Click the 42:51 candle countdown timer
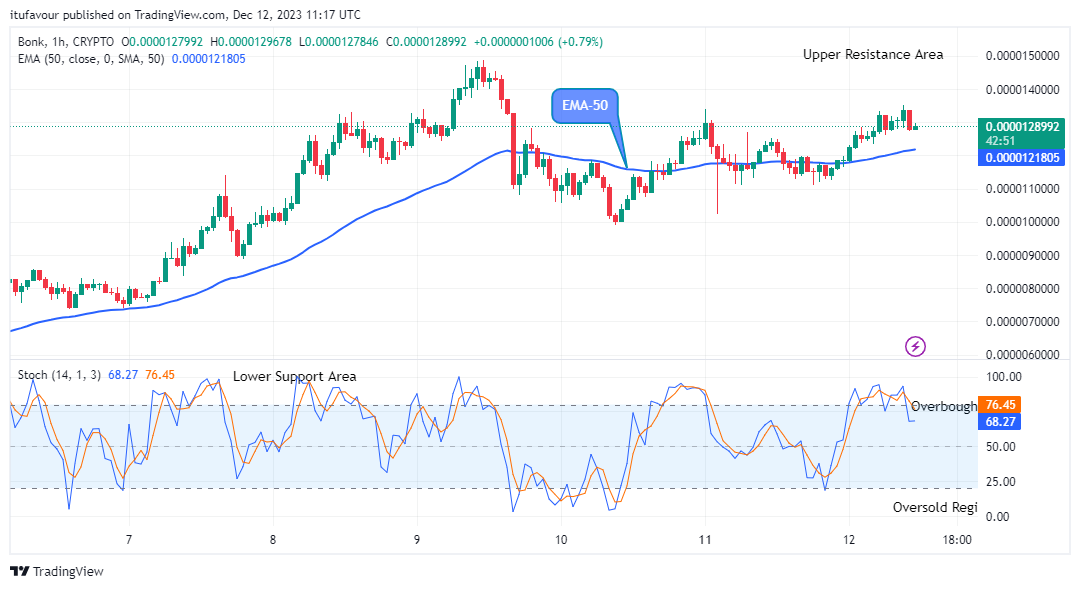The image size is (1080, 589). tap(1001, 141)
